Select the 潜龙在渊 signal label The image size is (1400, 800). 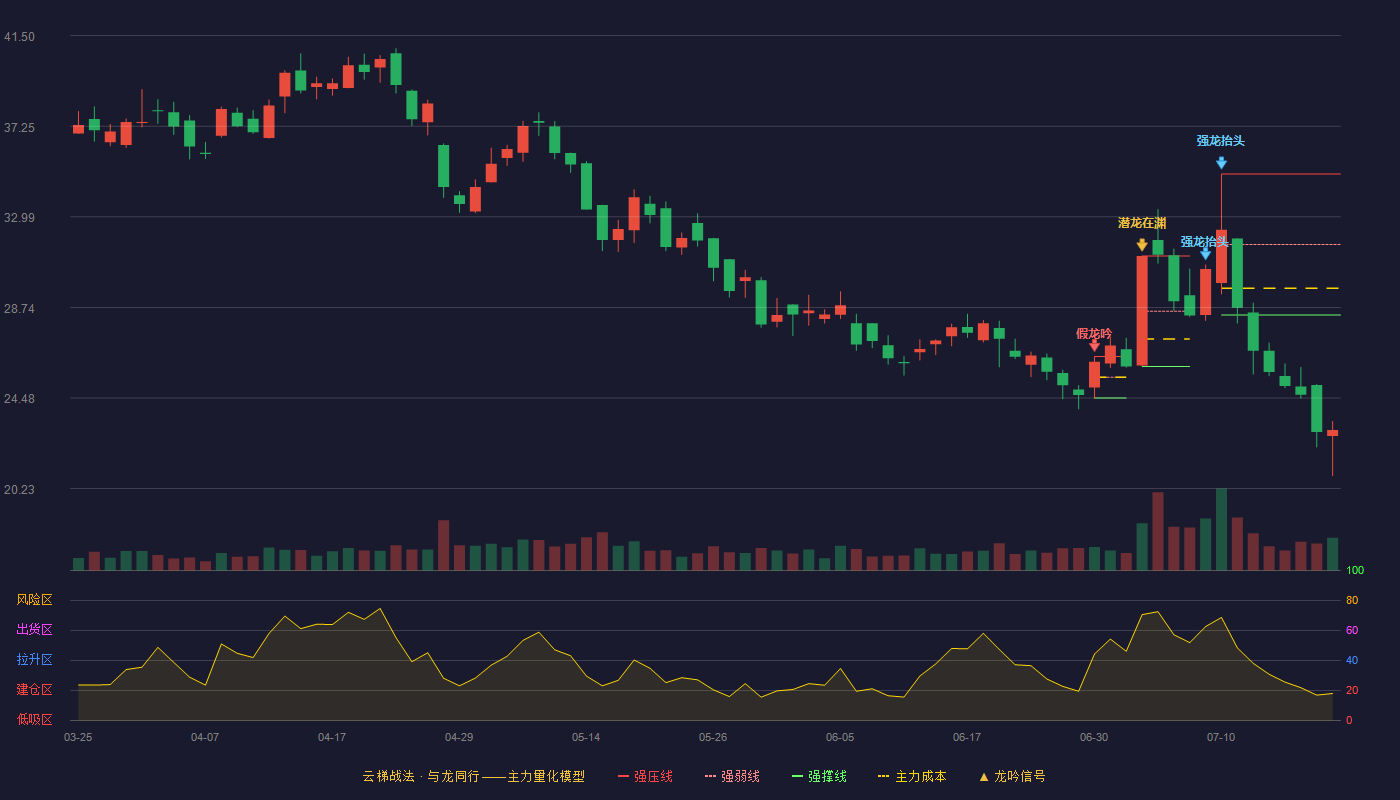click(1142, 223)
